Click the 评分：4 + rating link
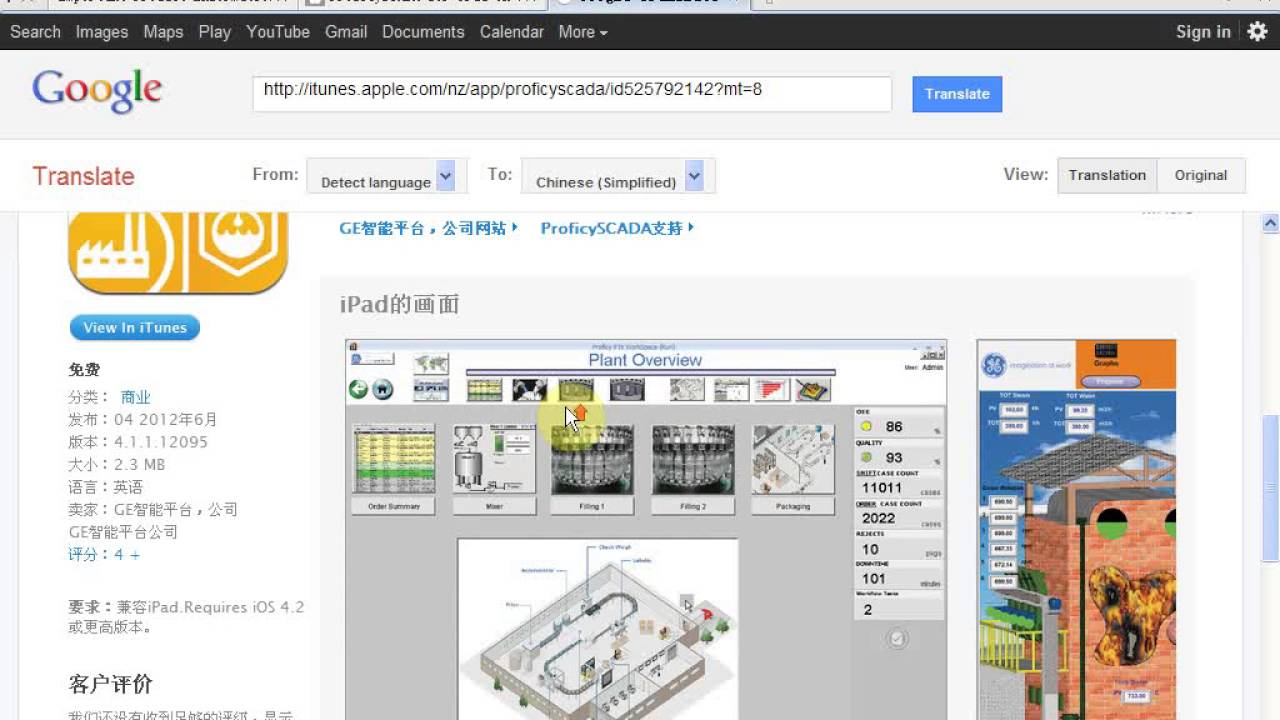 coord(105,554)
